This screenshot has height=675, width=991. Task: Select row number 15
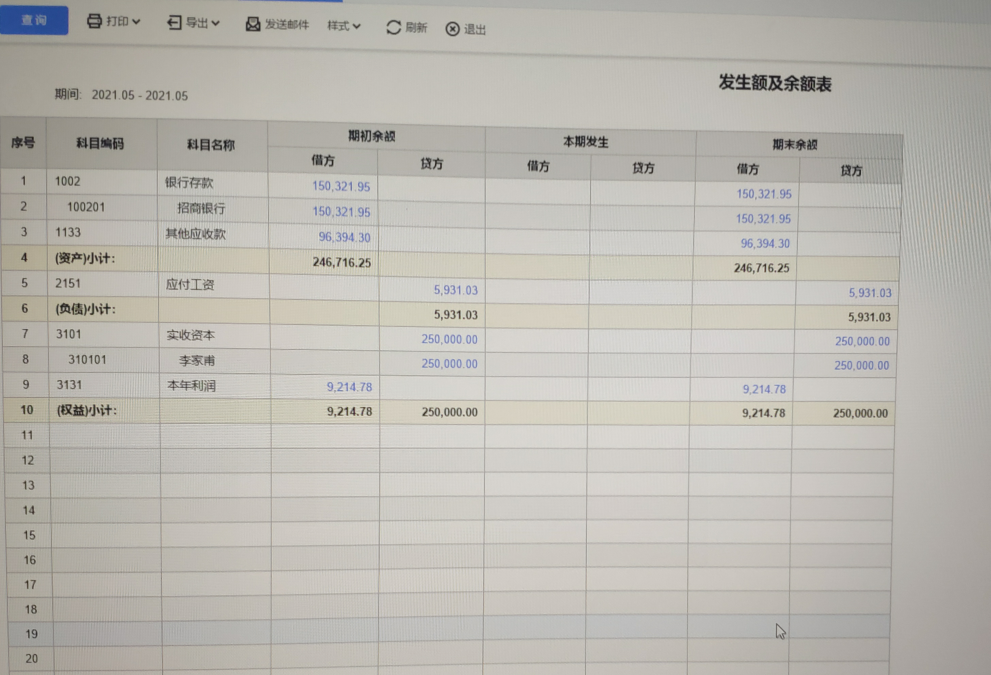pos(29,535)
